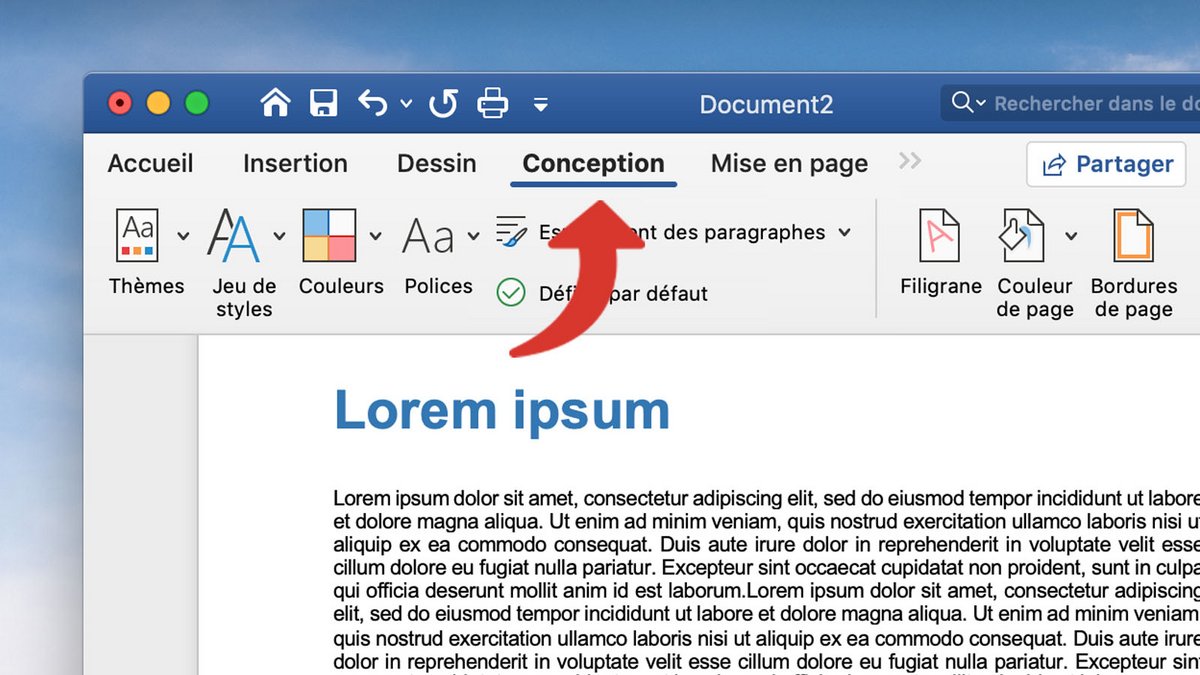
Task: Click the Jeu de styles icon
Action: (x=234, y=235)
